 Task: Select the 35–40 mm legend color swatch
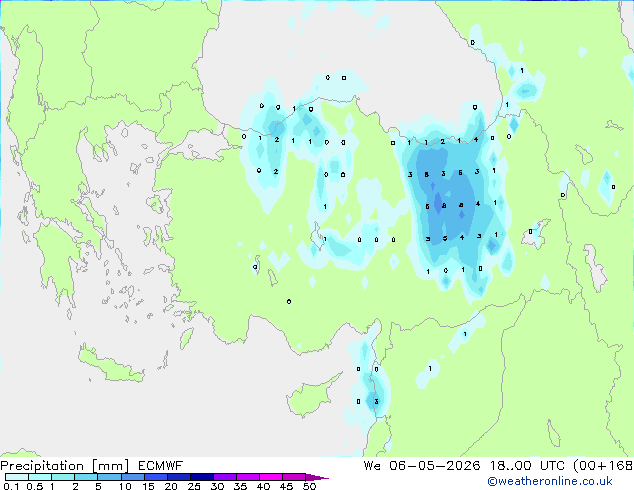click(x=248, y=477)
